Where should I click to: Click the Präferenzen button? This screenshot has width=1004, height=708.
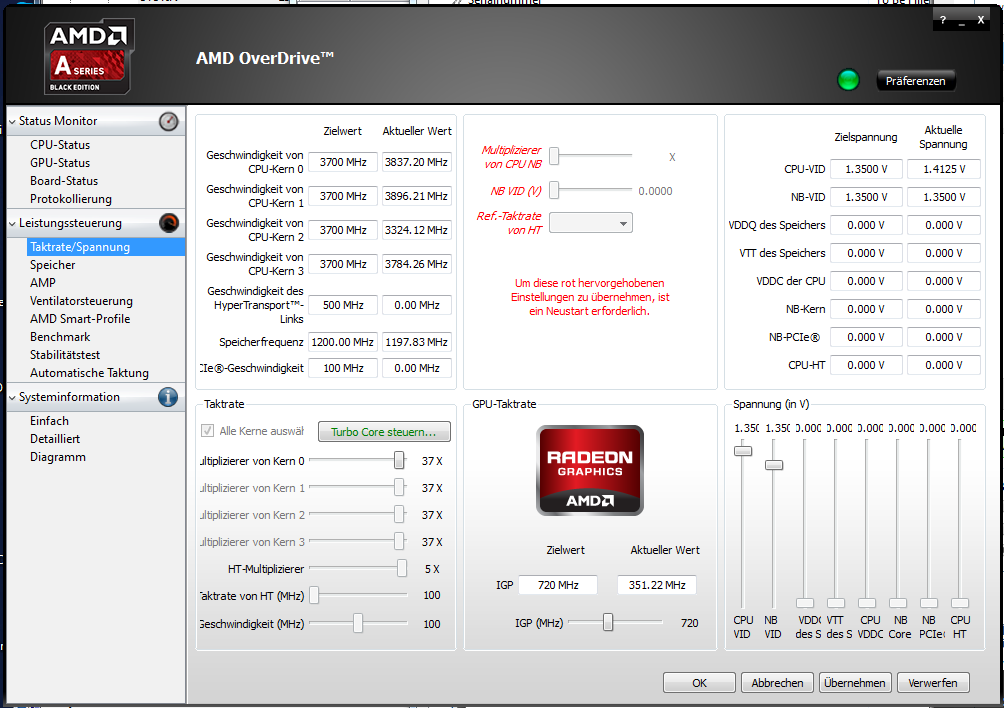[915, 81]
